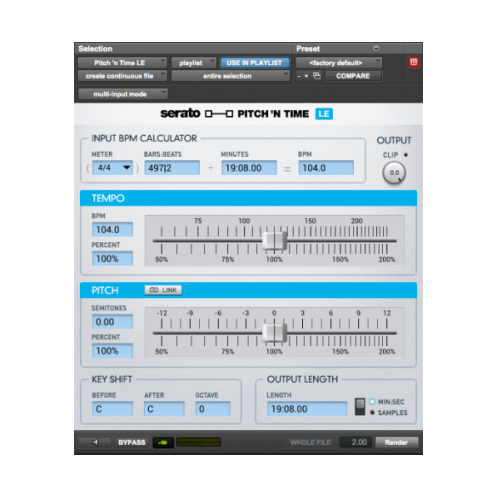Click the pitch slider handle
The image size is (497, 497).
pos(274,333)
